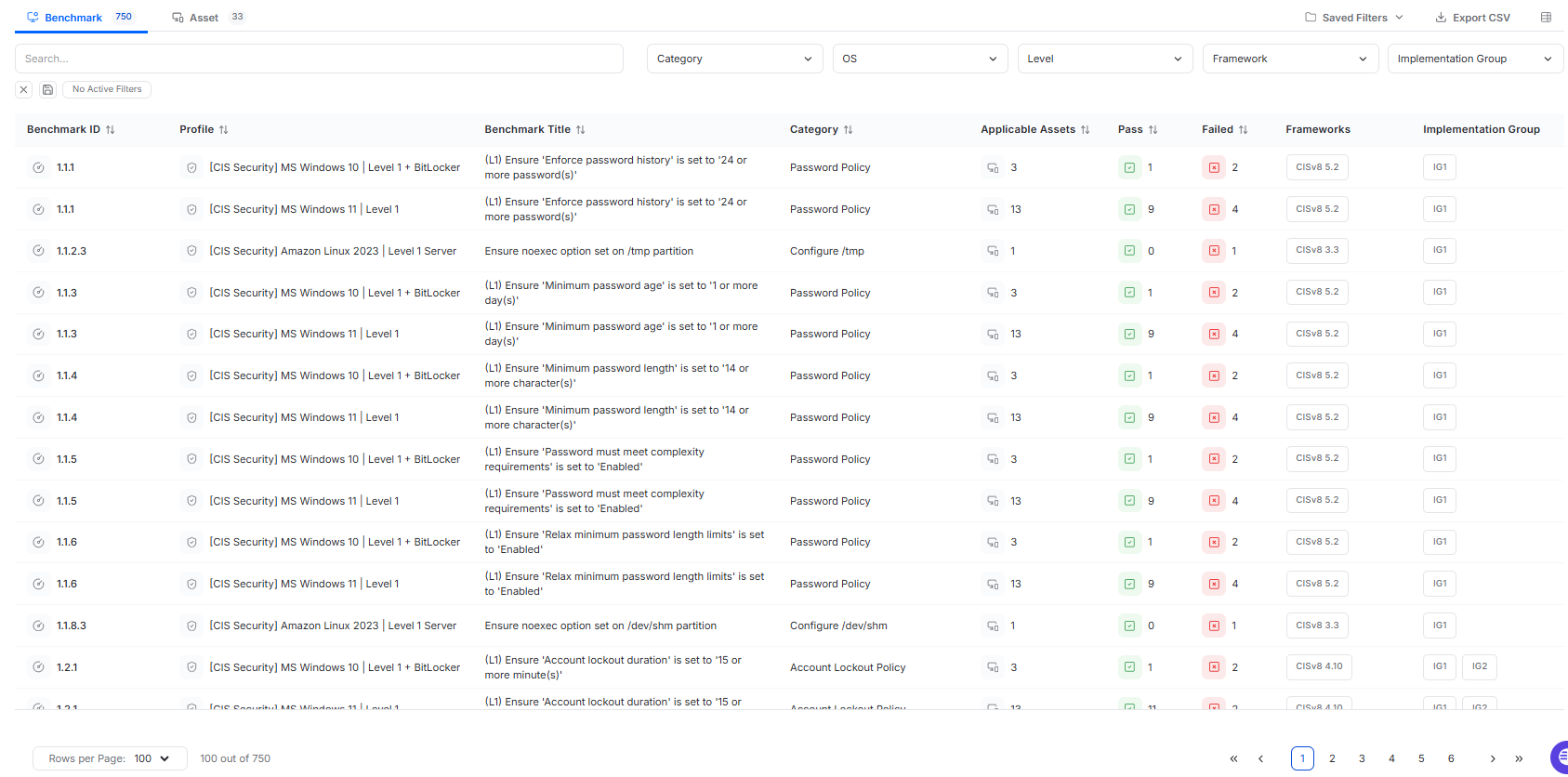The height and width of the screenshot is (777, 1568).
Task: Click shield icon in 1.1.8.3 row
Action: pyautogui.click(x=191, y=626)
